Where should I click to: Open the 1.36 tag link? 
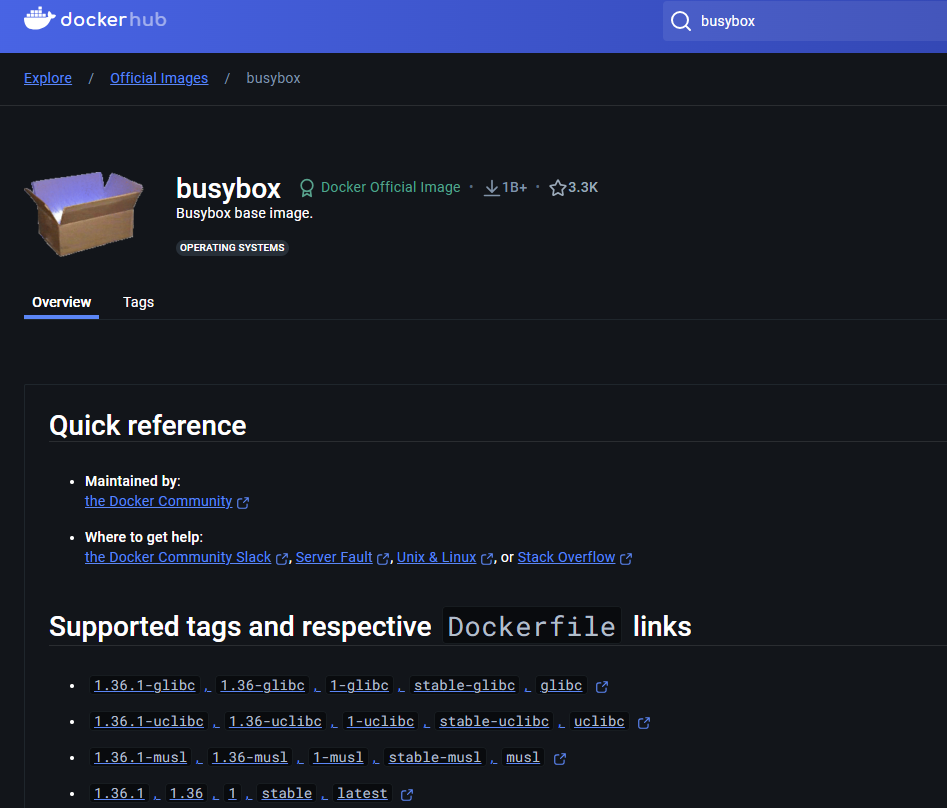[x=186, y=794]
